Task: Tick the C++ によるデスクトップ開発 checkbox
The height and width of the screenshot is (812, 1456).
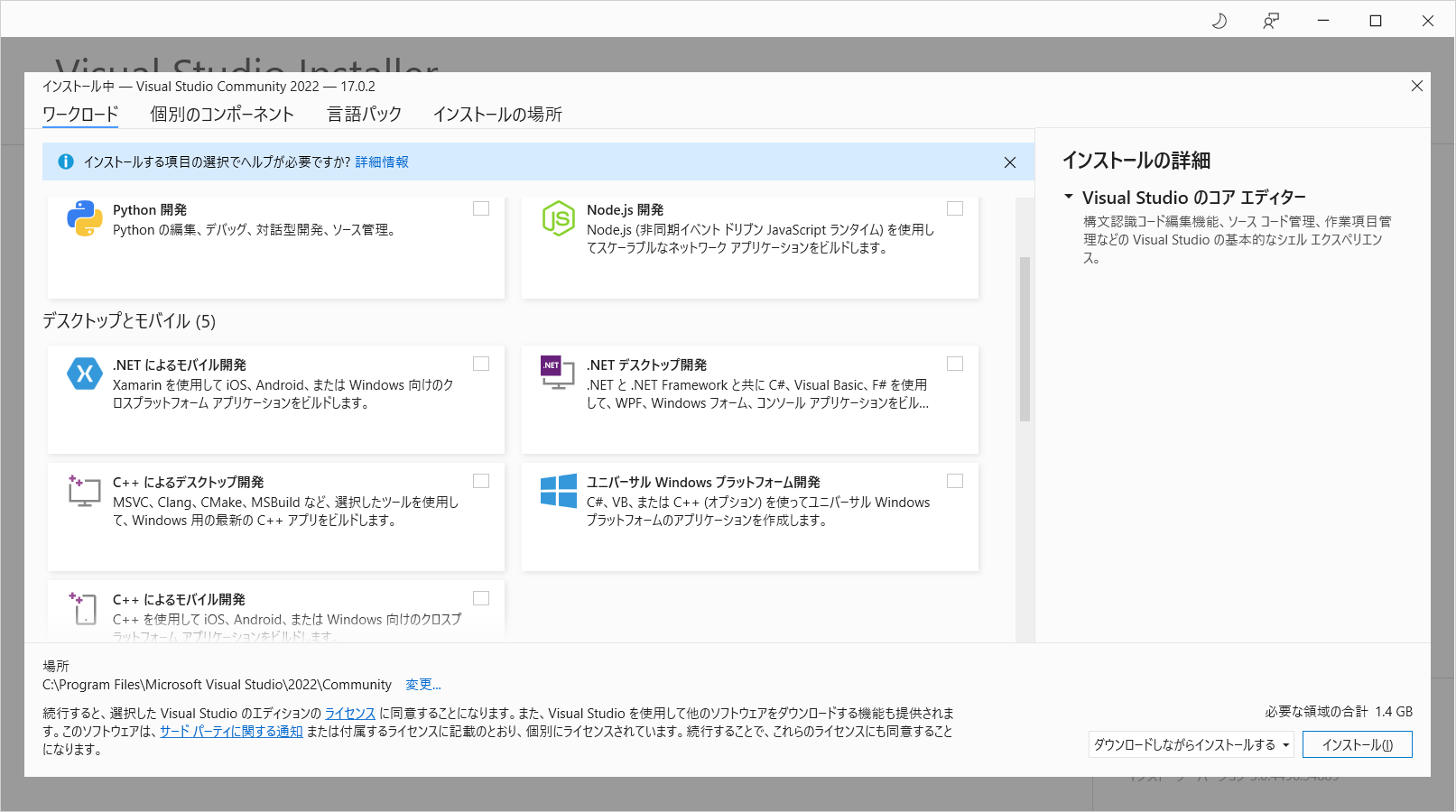Action: tap(481, 481)
